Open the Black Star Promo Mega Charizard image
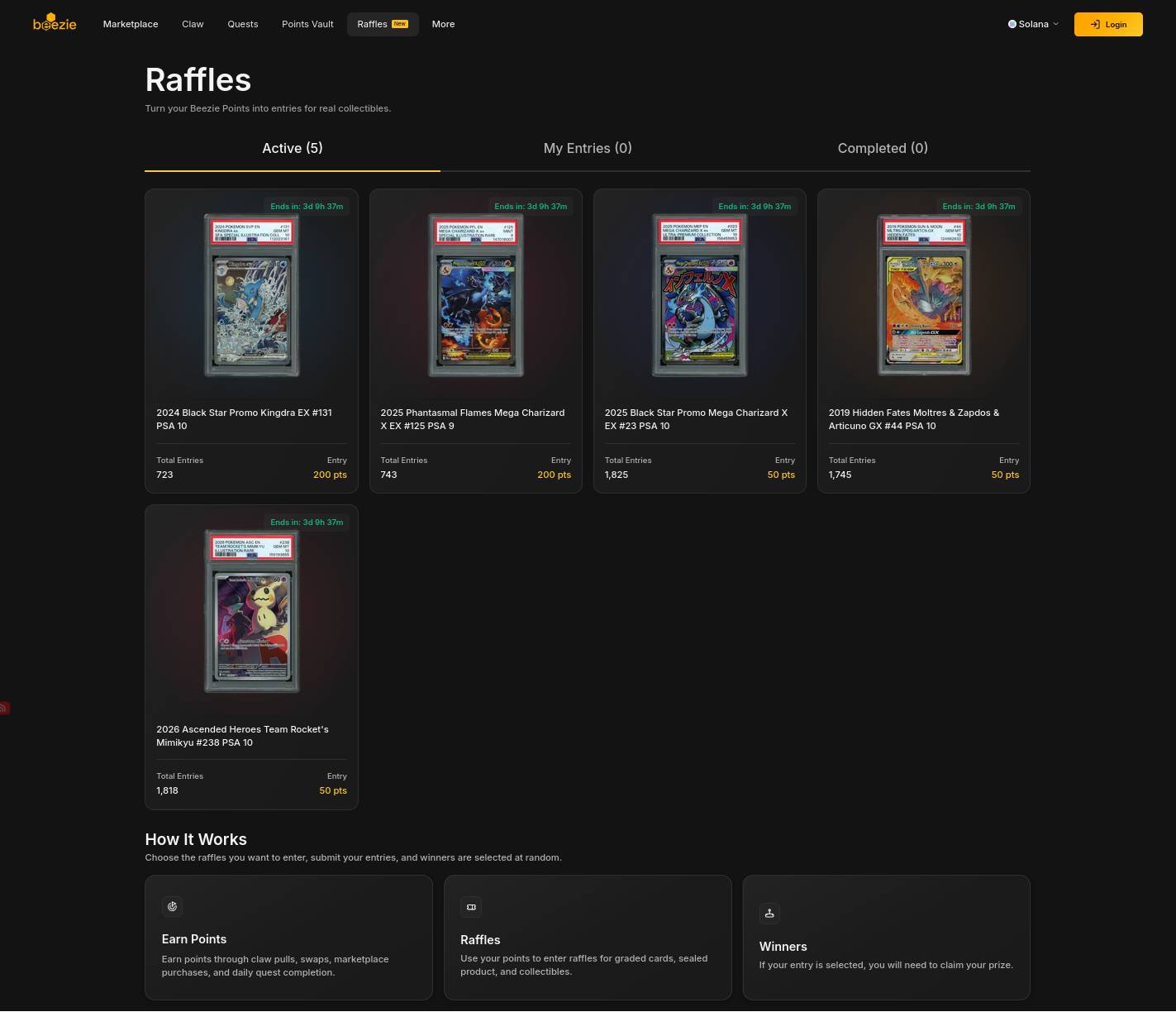Screen dimensions: 1176x1012 700,295
